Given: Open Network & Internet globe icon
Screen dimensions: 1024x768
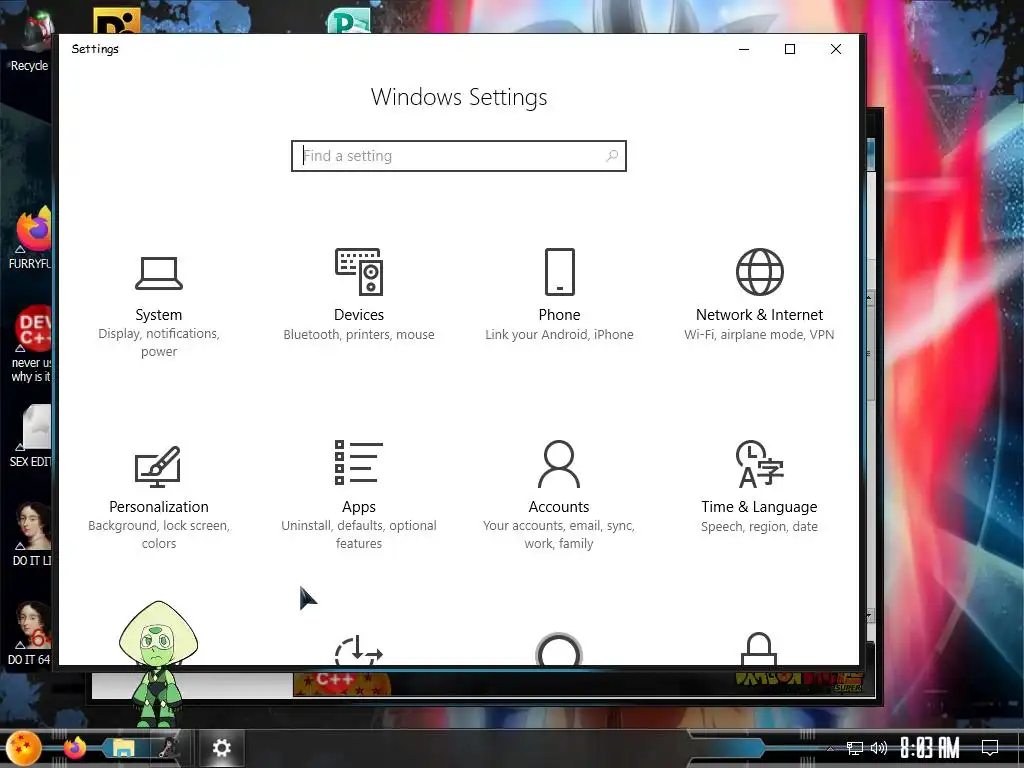Looking at the screenshot, I should pos(760,272).
